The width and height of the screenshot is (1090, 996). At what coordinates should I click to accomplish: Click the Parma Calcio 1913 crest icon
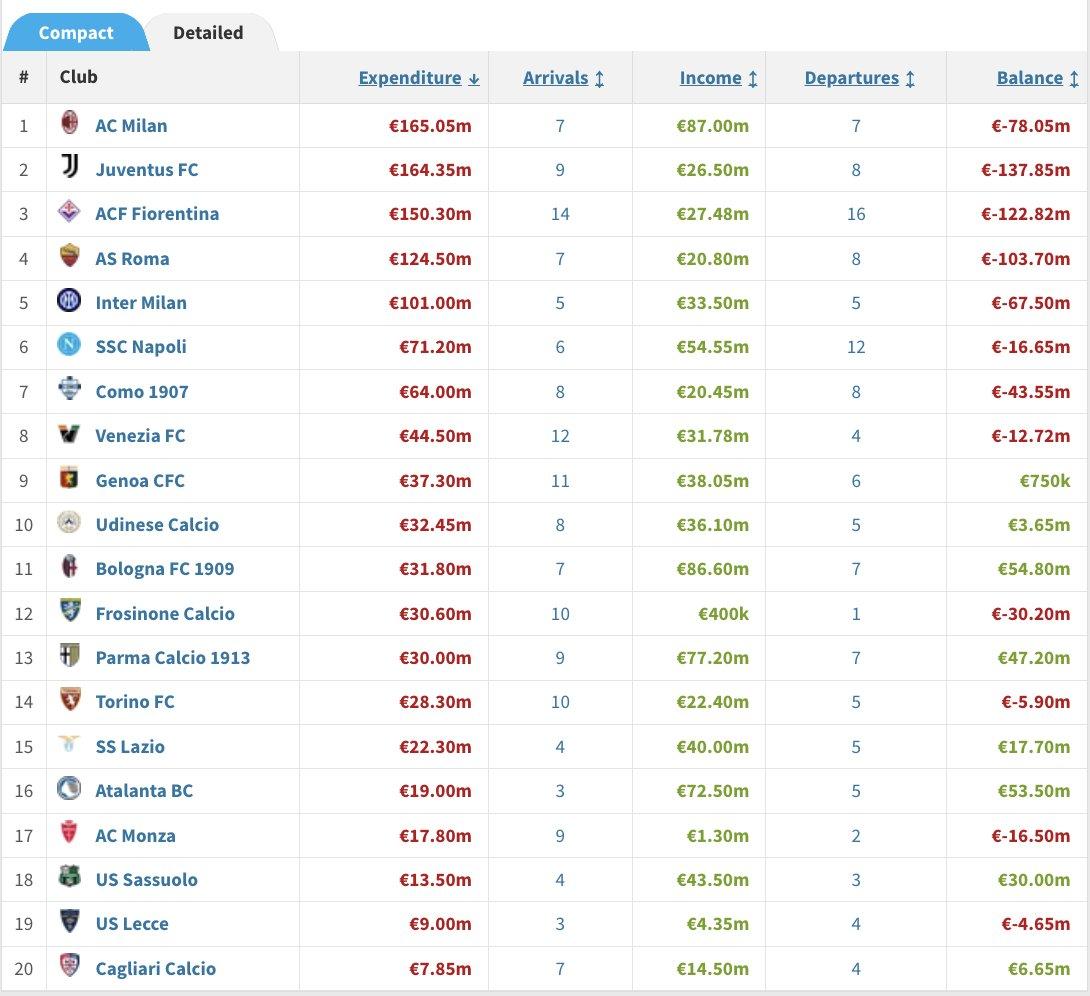[x=69, y=655]
